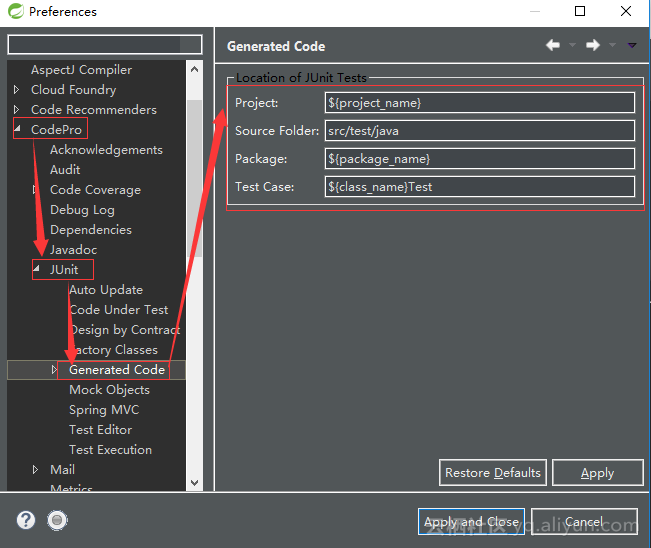Click the tree vertical scrollbar thumb

194,178
